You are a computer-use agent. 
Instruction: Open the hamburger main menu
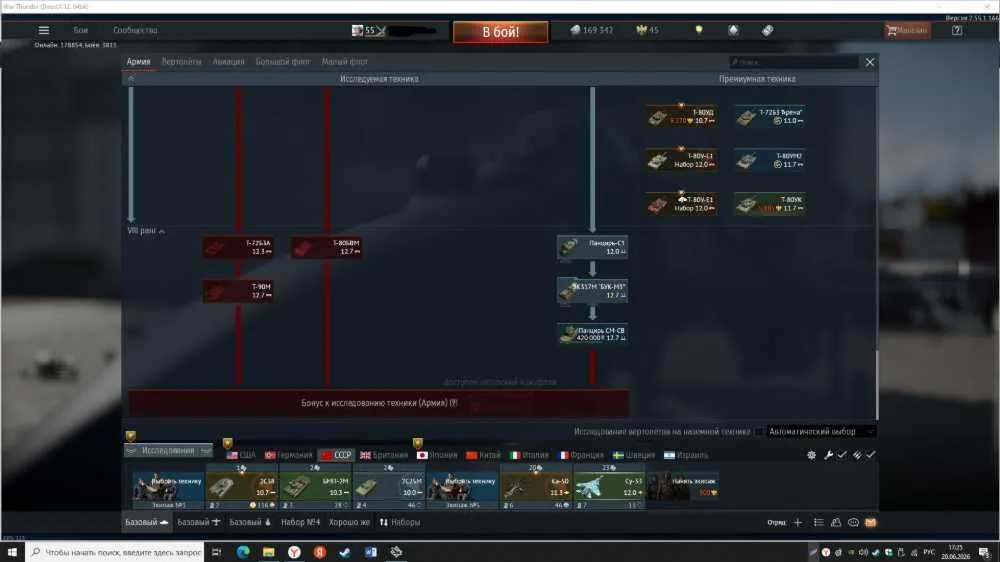point(43,30)
